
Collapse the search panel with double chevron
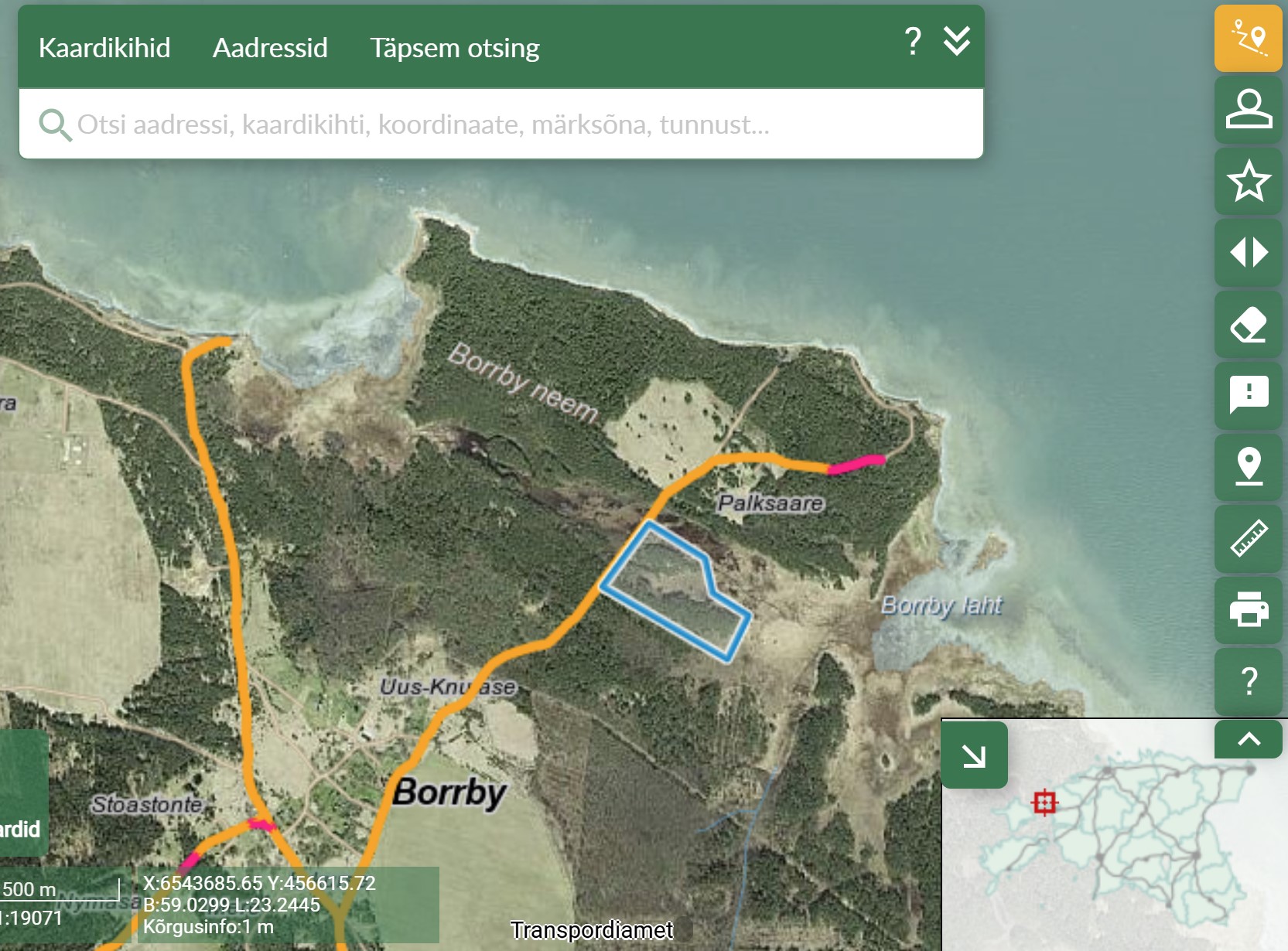(956, 41)
